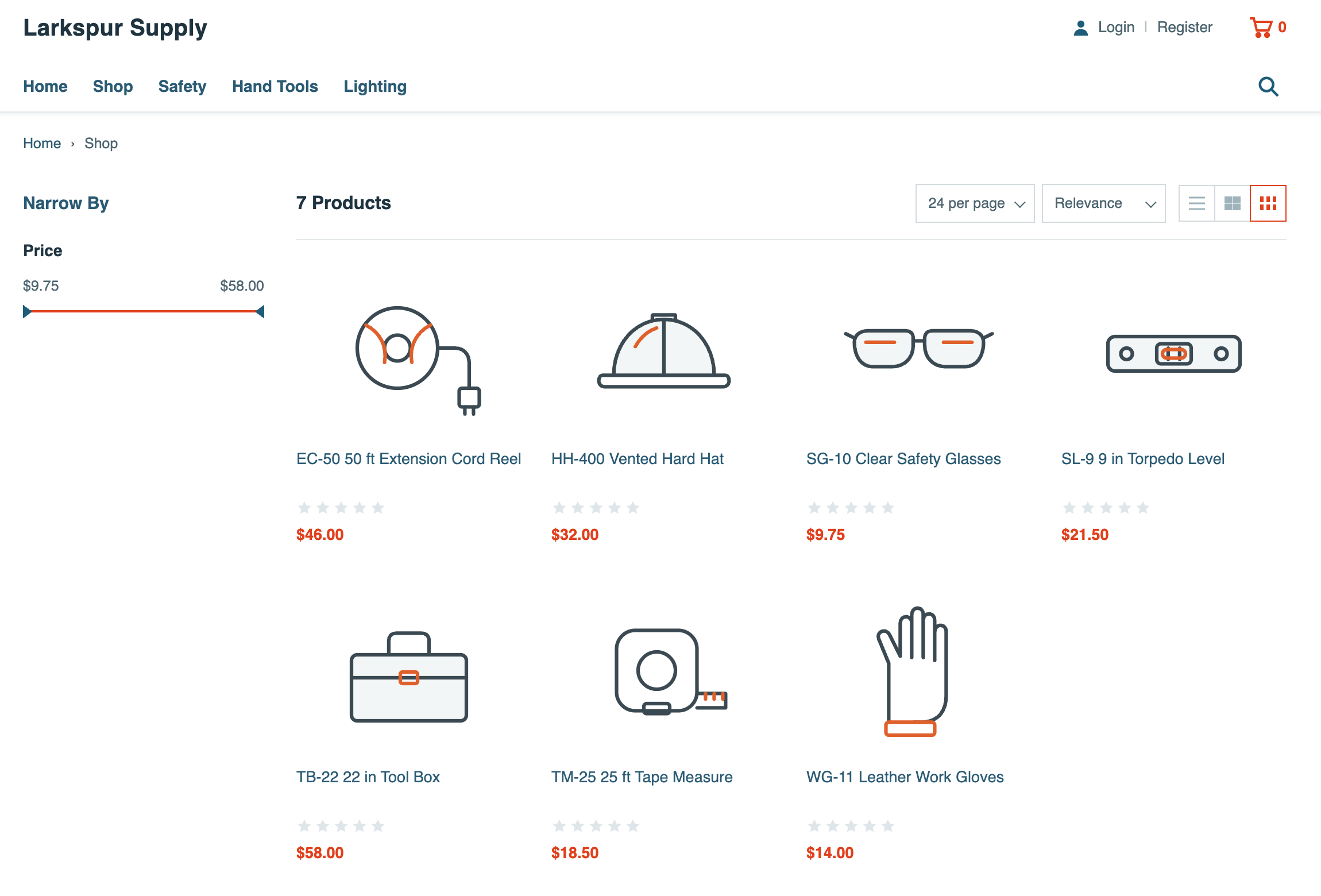Select the small grid view layout
This screenshot has width=1321, height=896.
pos(1268,203)
